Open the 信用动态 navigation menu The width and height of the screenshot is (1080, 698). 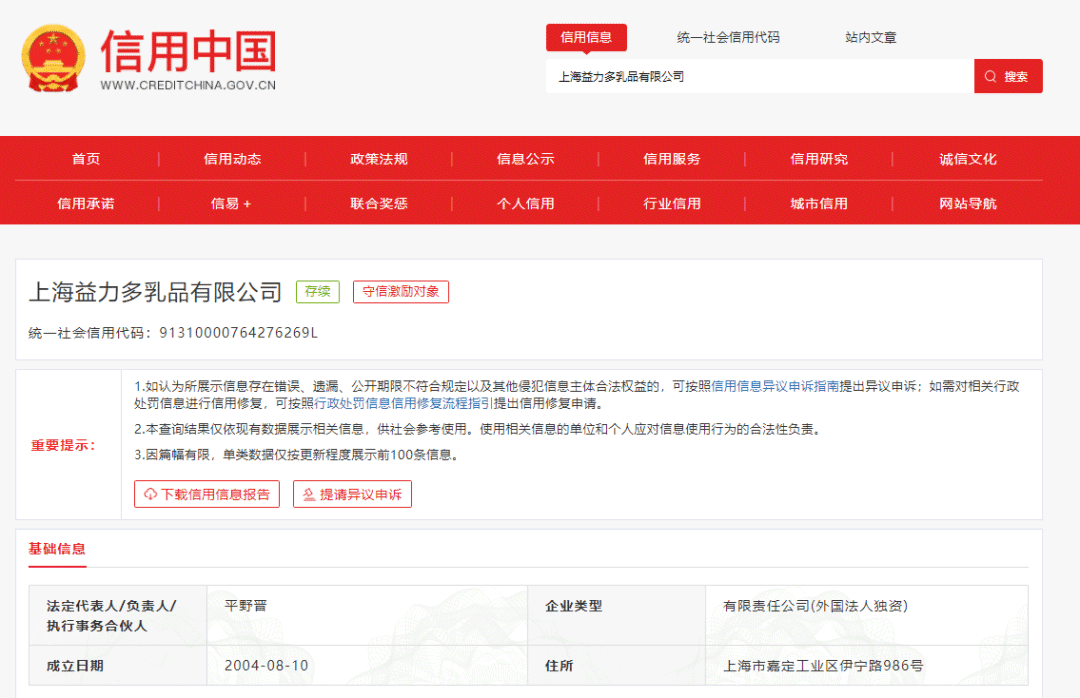231,158
